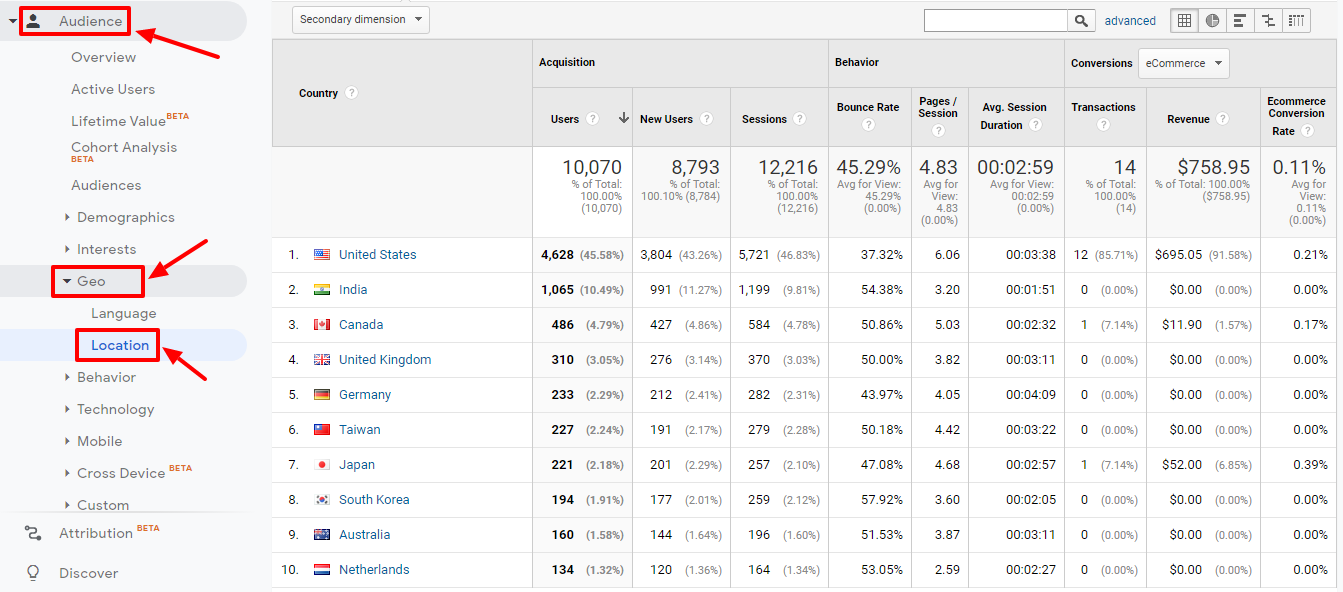Sort by the Sessions column header
This screenshot has height=592, width=1343.
coord(764,119)
